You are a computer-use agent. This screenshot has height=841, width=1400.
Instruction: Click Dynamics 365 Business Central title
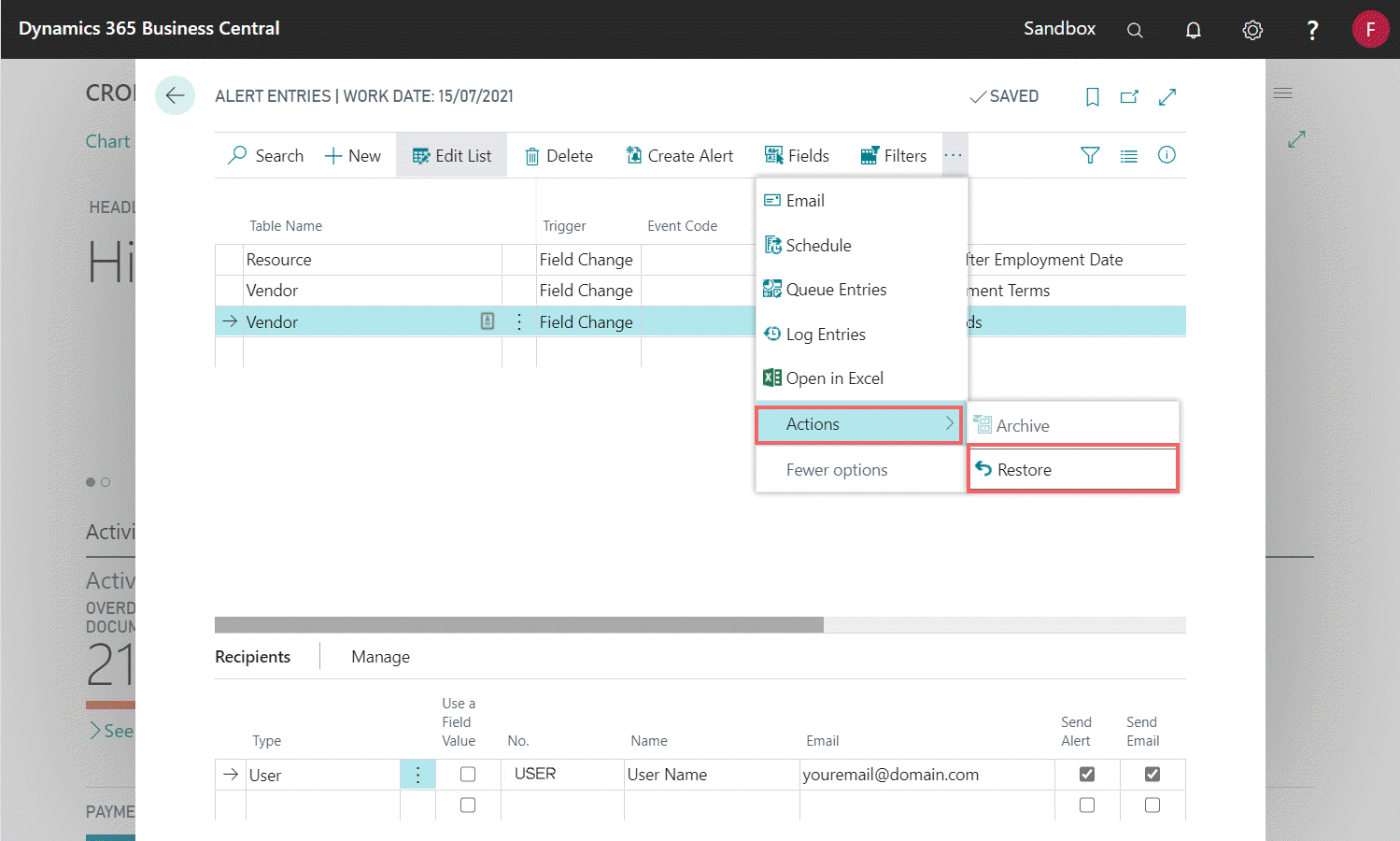tap(149, 28)
